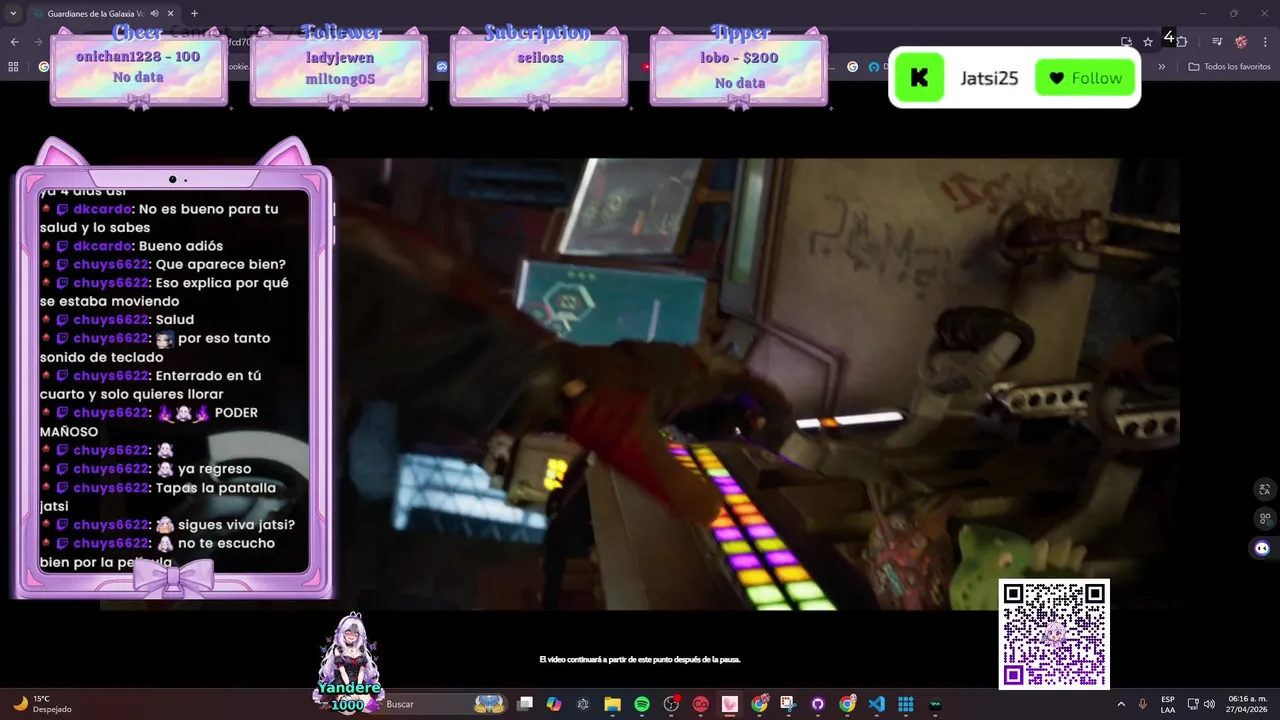Viewport: 1280px width, 720px height.
Task: Open a new browser tab
Action: coord(194,14)
